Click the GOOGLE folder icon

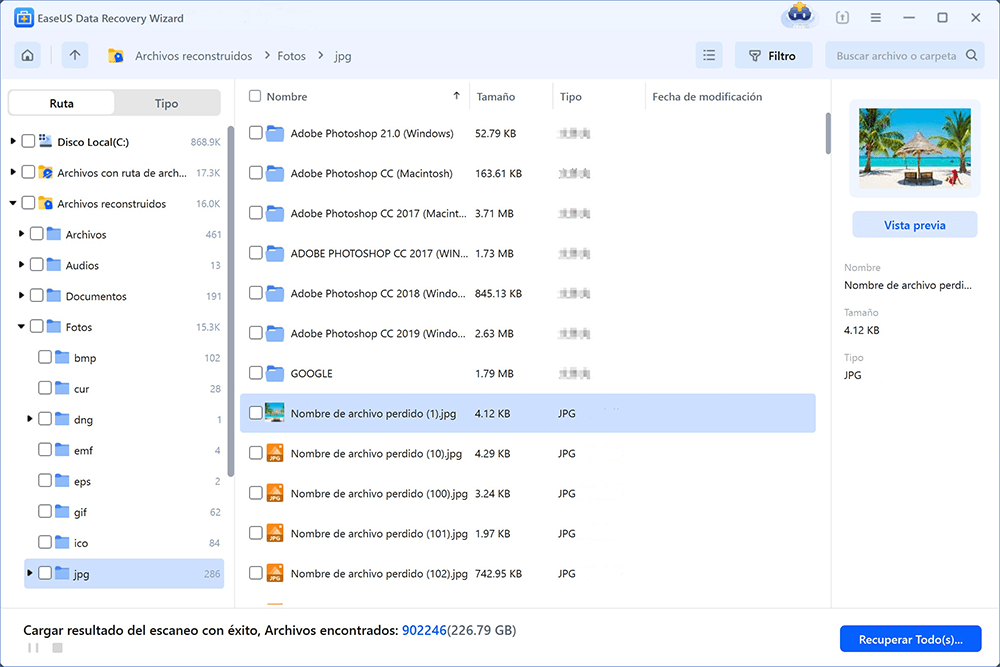pos(275,373)
